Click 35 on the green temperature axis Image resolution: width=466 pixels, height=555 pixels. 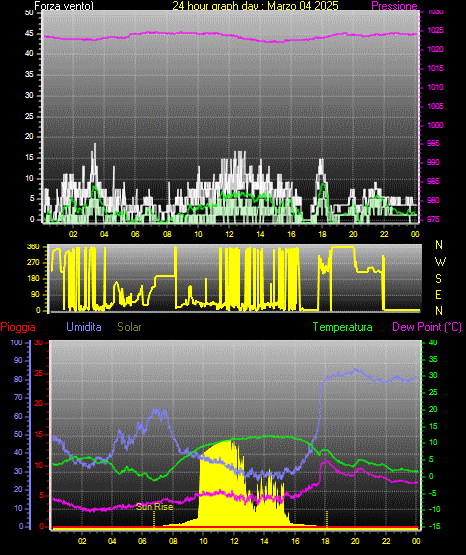pyautogui.click(x=433, y=359)
